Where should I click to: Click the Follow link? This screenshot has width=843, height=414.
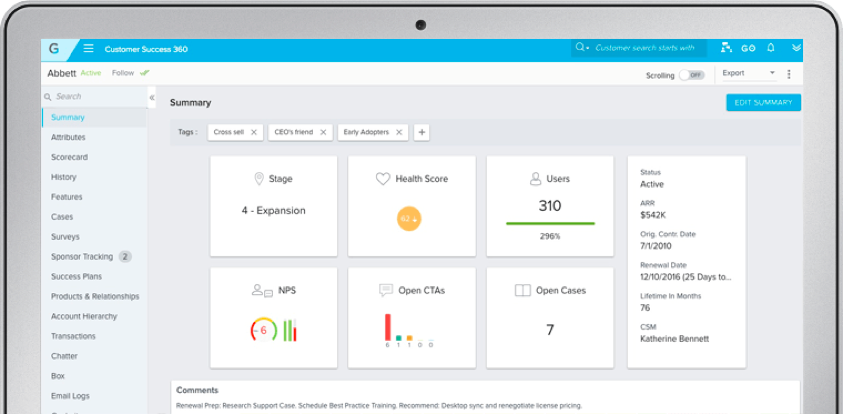click(x=123, y=73)
